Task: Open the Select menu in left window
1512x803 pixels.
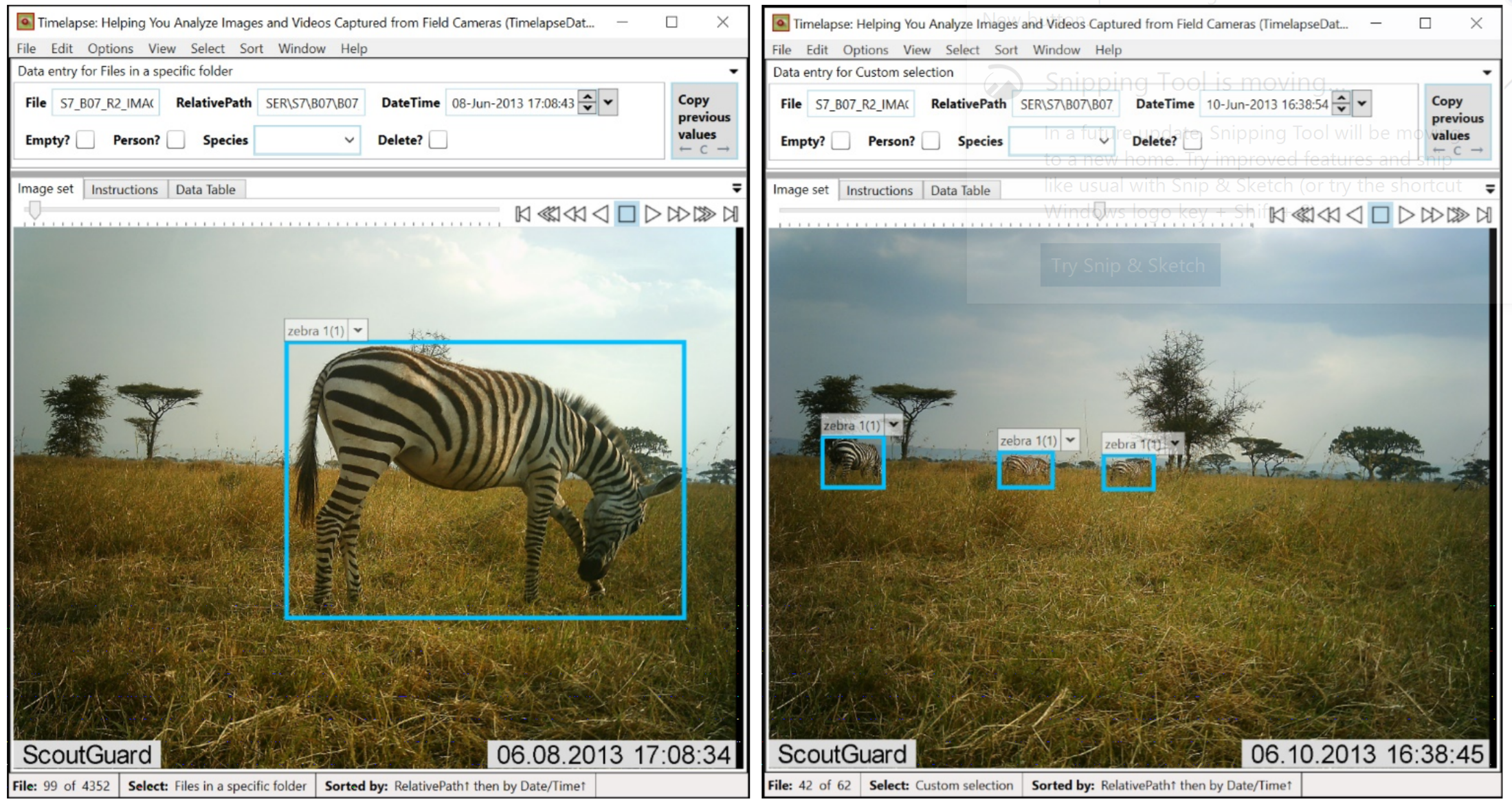Action: pos(208,49)
